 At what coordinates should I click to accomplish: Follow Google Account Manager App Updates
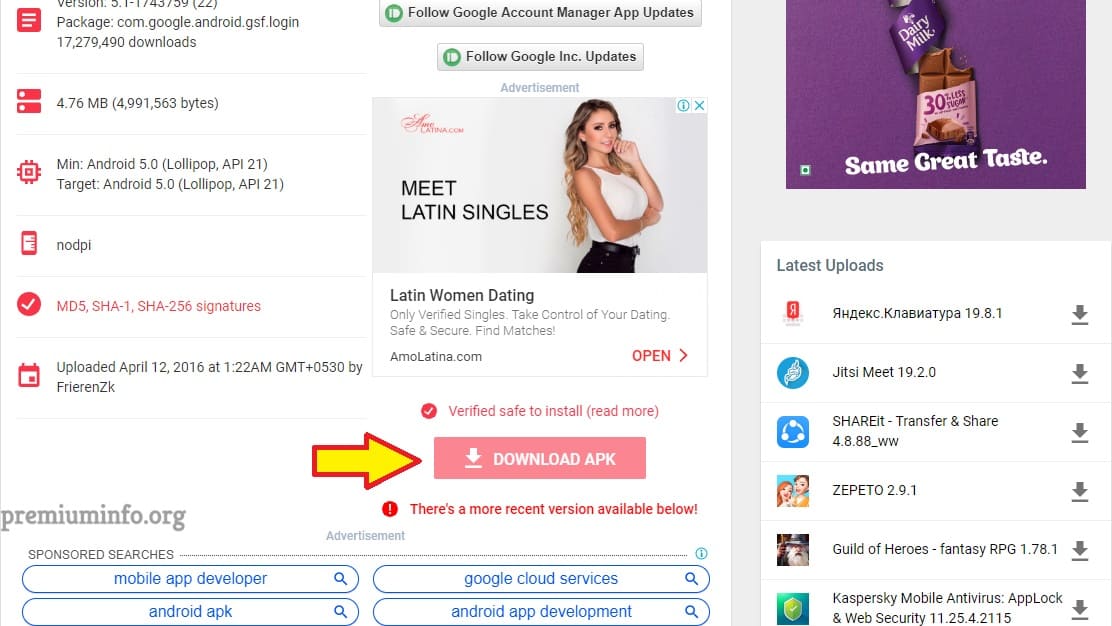(x=540, y=13)
